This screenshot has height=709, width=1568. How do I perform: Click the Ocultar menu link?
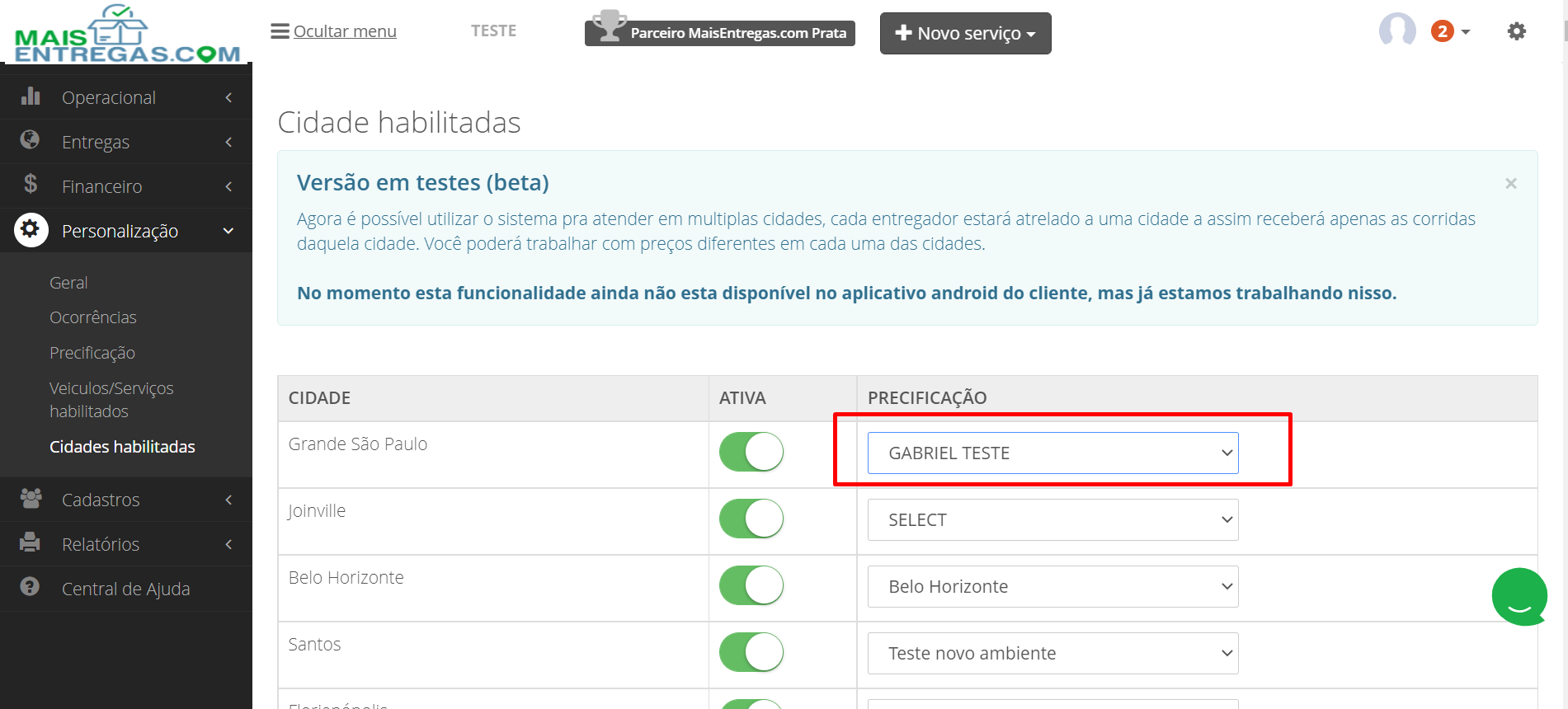click(345, 31)
